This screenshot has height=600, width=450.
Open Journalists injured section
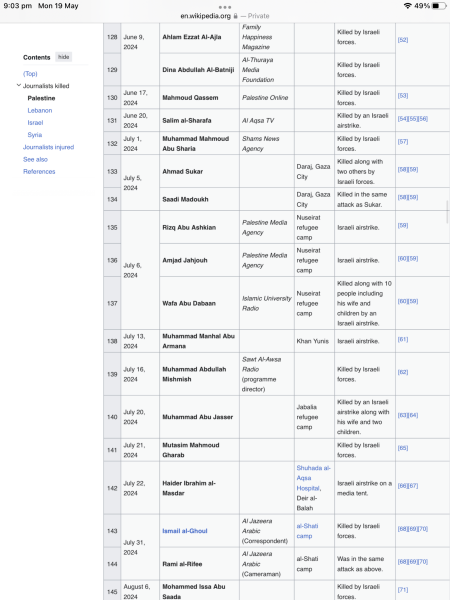point(48,147)
